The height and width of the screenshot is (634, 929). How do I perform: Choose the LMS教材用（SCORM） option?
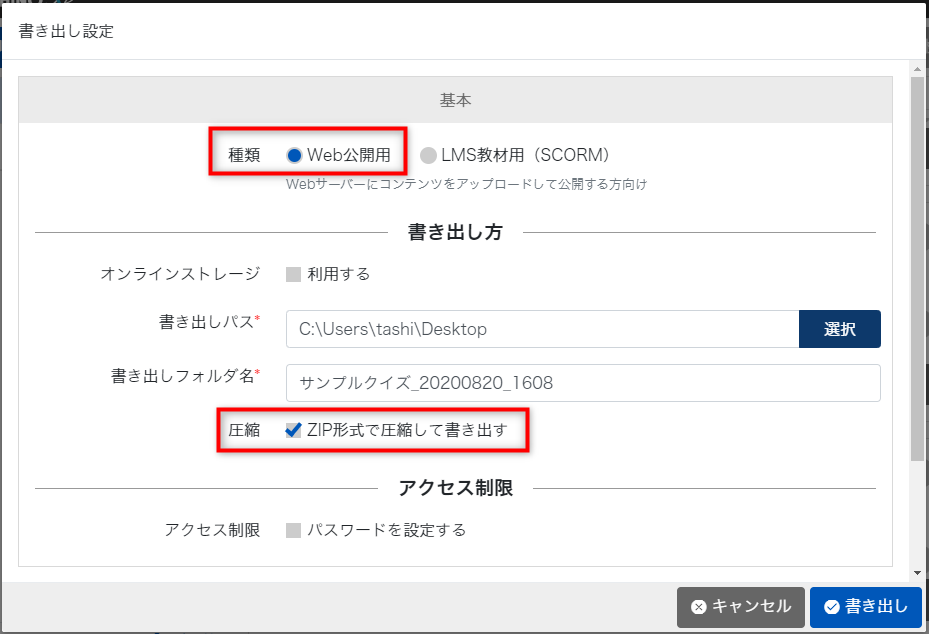(429, 155)
